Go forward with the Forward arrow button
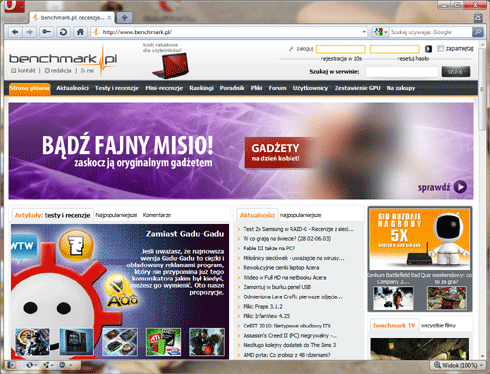 click(30, 32)
